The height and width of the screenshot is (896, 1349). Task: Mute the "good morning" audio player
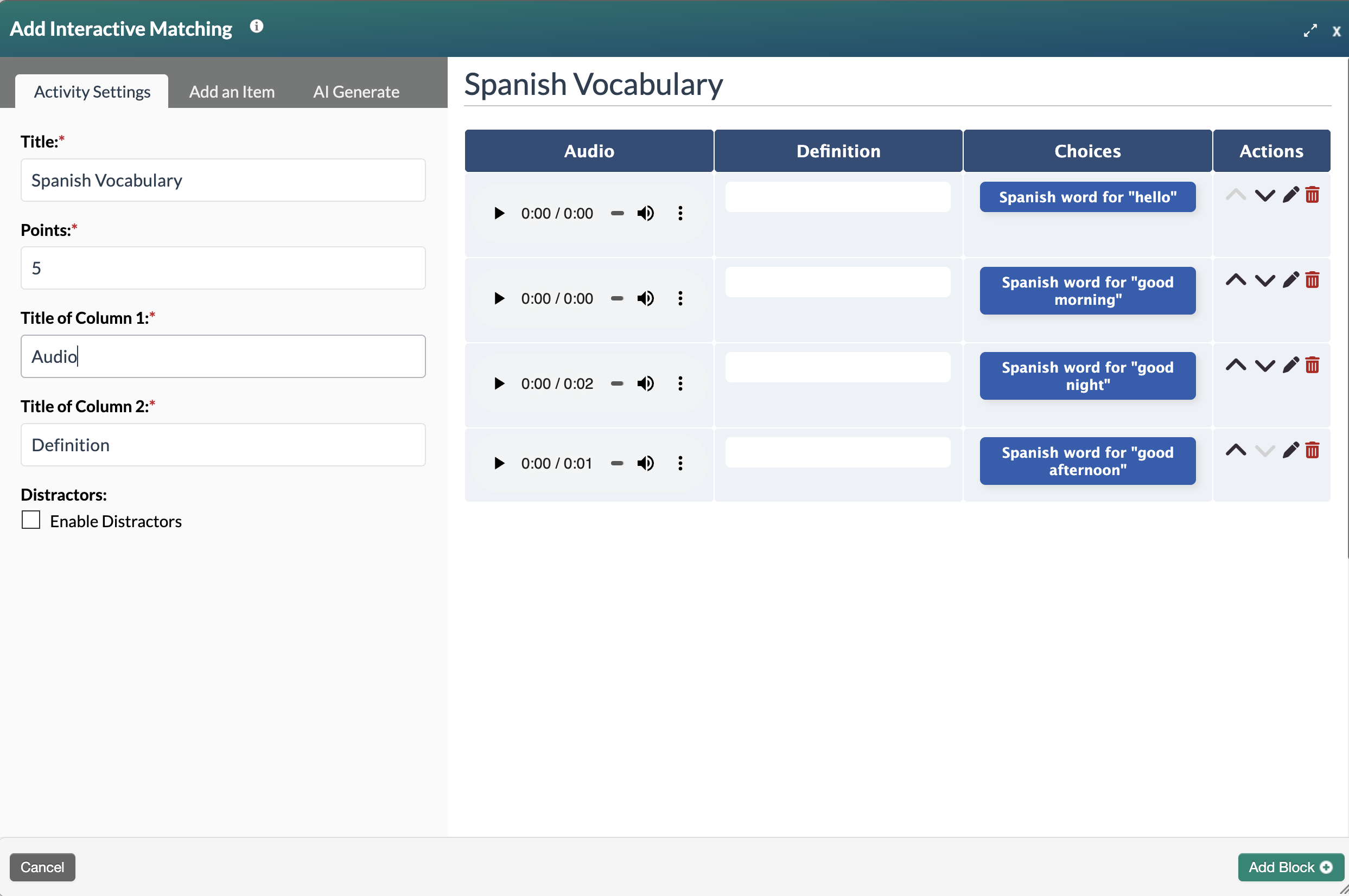coord(645,298)
